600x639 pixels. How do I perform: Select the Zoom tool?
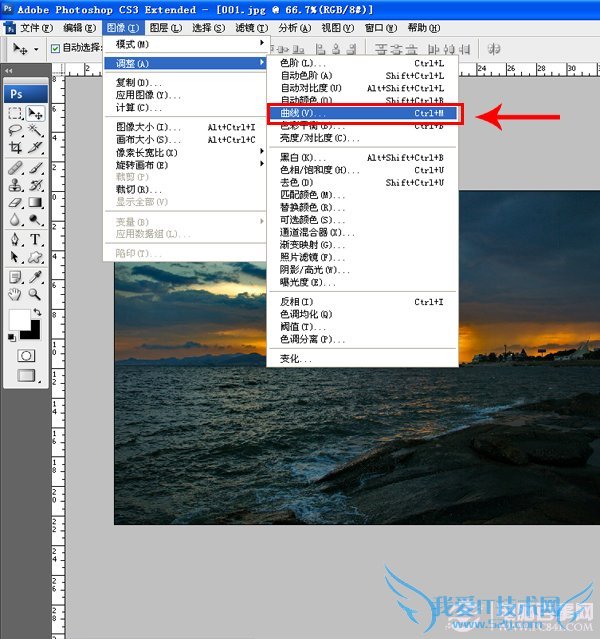pos(35,294)
